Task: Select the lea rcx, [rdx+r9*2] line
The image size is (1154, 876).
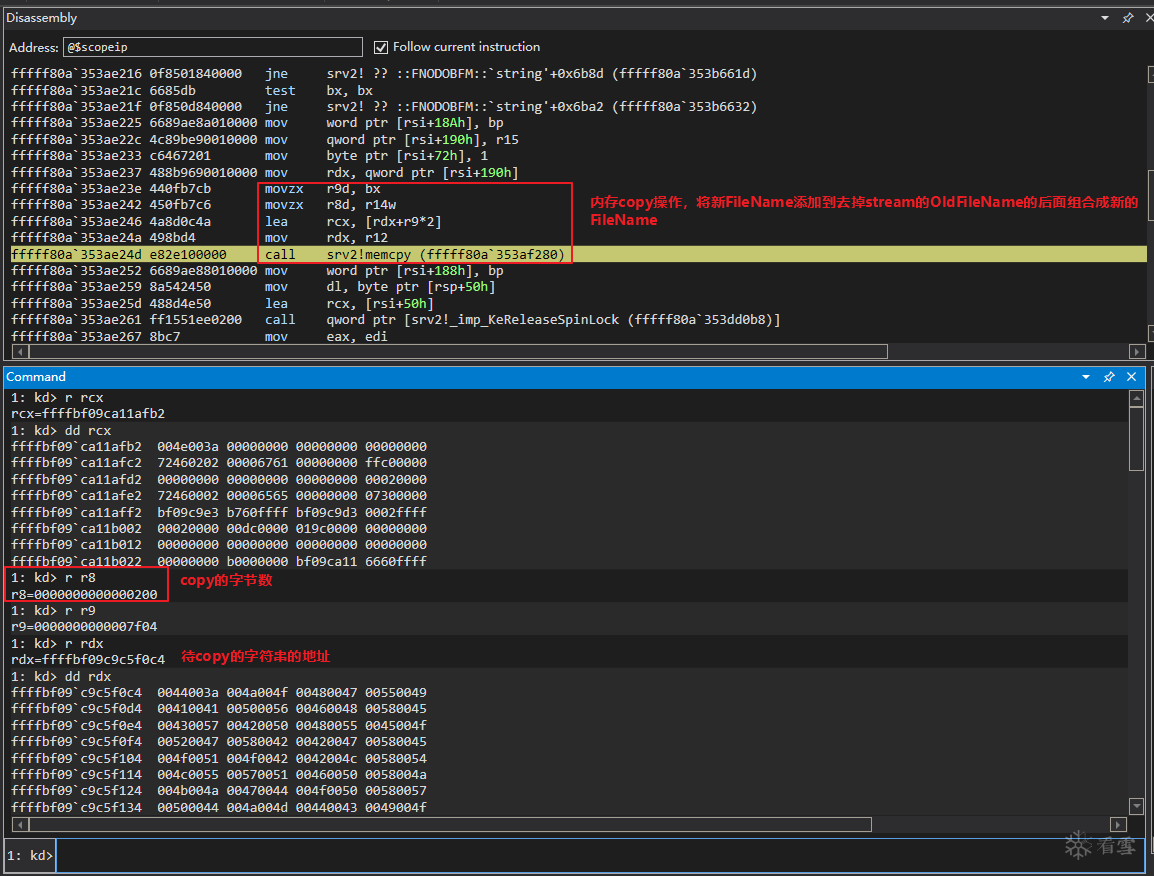Action: tap(227, 222)
